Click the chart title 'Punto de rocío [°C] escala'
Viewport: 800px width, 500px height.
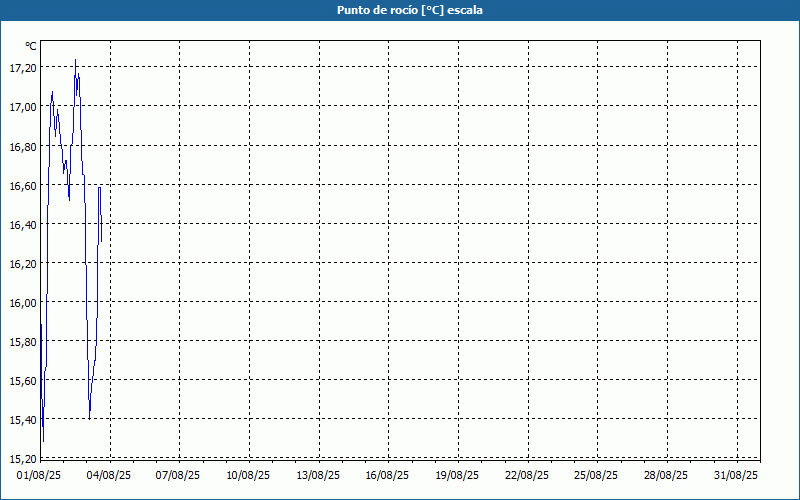410,10
